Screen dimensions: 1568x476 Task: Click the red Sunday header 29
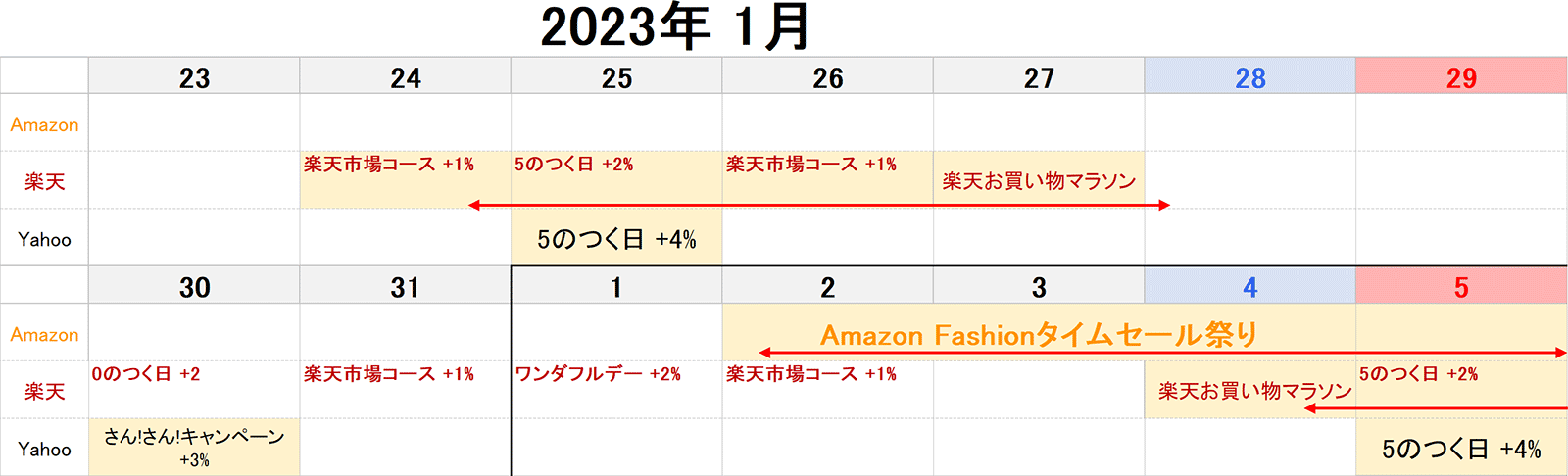[x=1461, y=76]
